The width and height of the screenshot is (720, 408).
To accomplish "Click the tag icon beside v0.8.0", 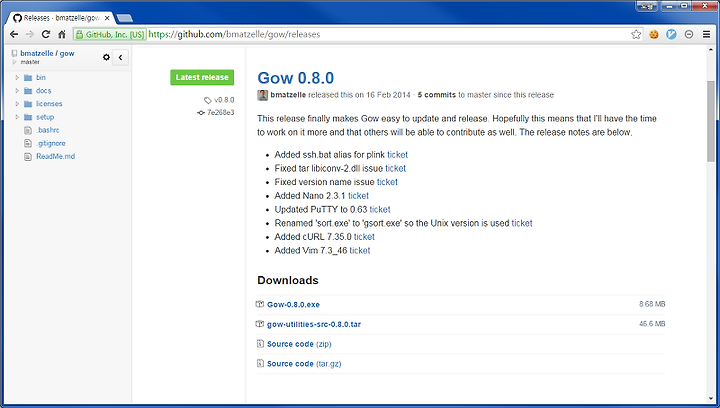I will coord(208,100).
